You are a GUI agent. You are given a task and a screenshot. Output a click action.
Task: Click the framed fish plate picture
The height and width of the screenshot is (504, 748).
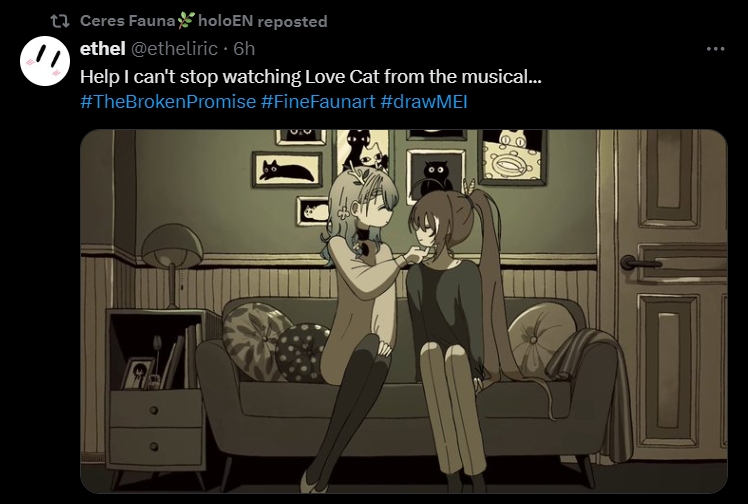512,157
